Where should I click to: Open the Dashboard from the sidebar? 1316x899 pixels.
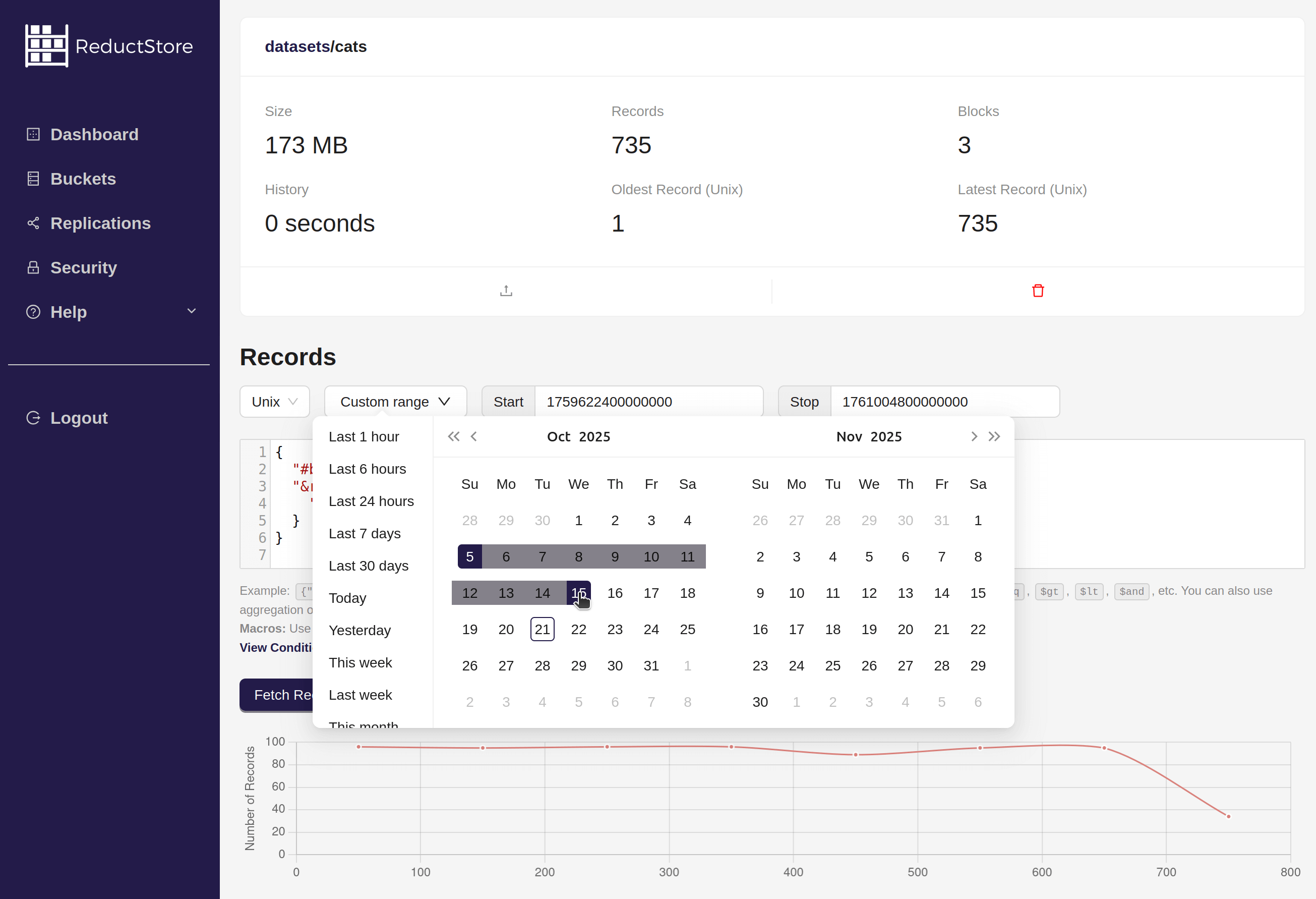[x=94, y=134]
